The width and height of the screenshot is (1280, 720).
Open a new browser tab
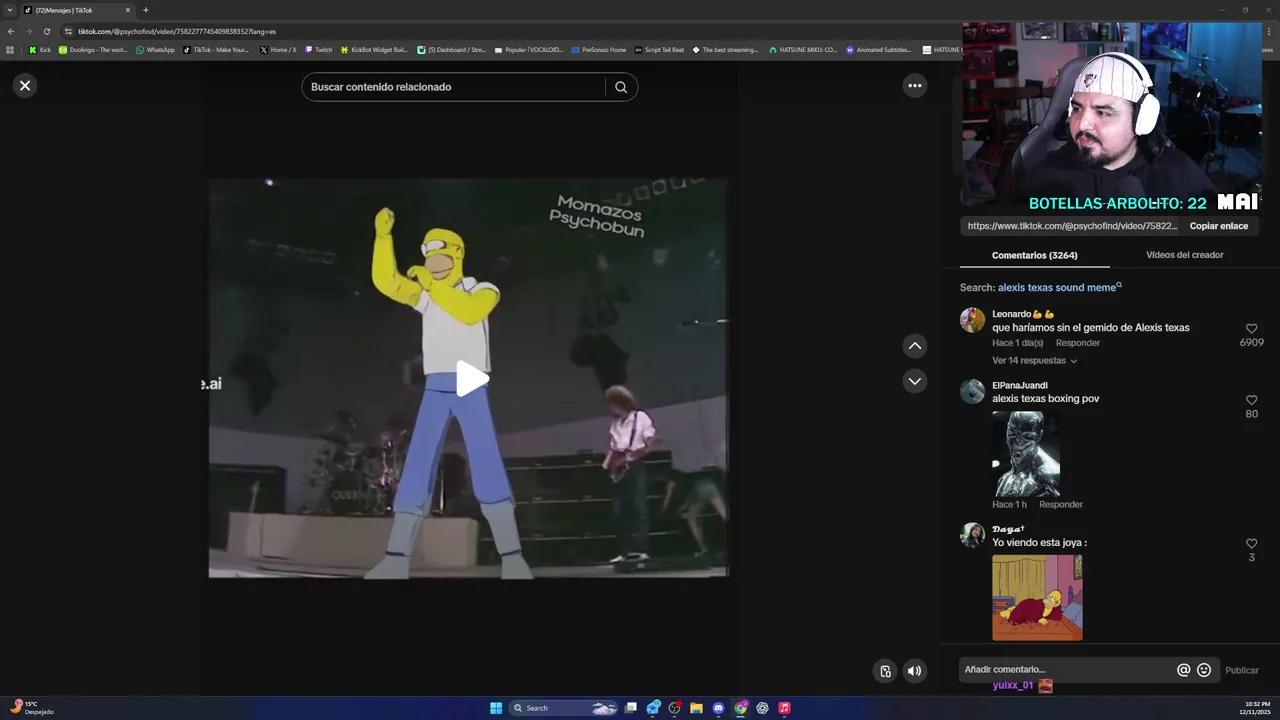pyautogui.click(x=146, y=10)
